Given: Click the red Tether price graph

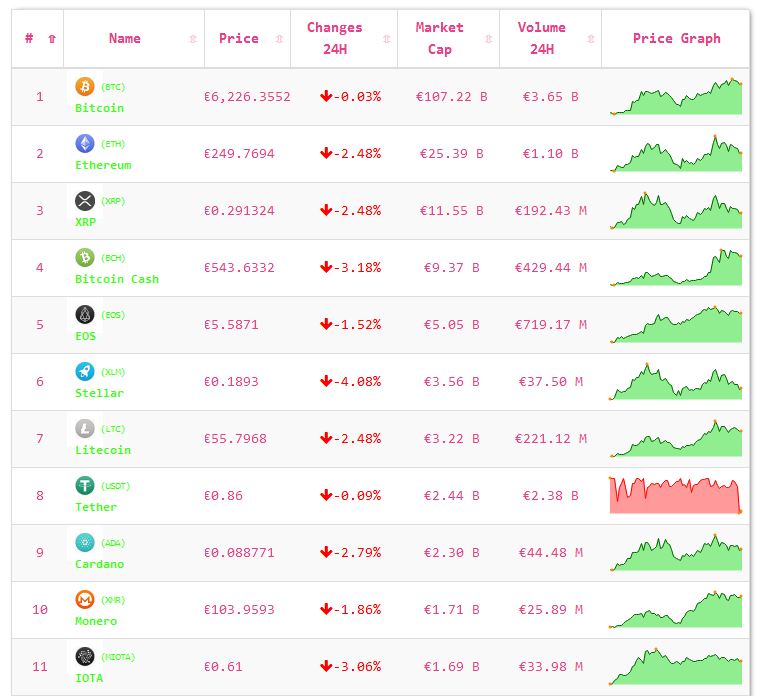Looking at the screenshot, I should [x=675, y=496].
